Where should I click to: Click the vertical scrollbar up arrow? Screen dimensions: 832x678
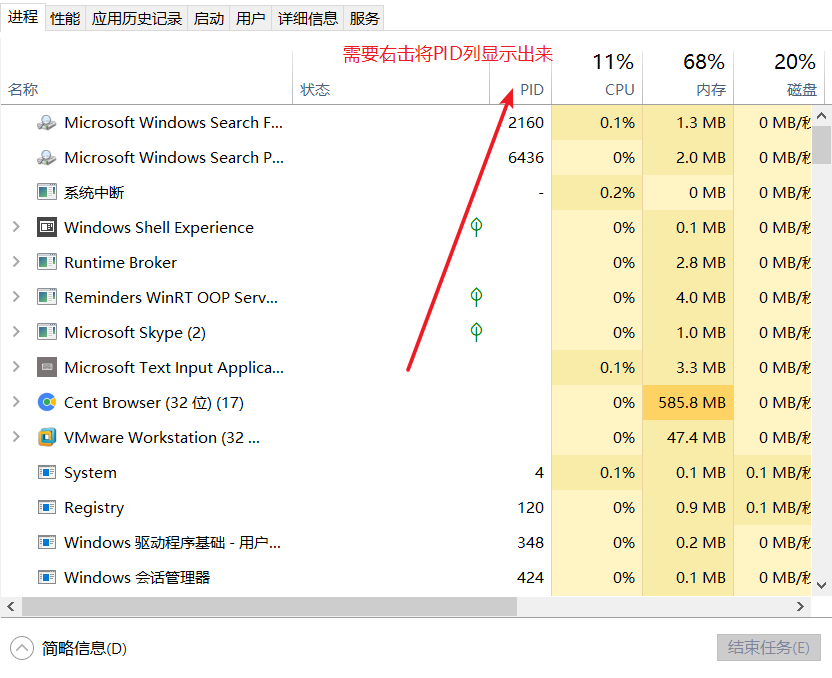[x=821, y=115]
